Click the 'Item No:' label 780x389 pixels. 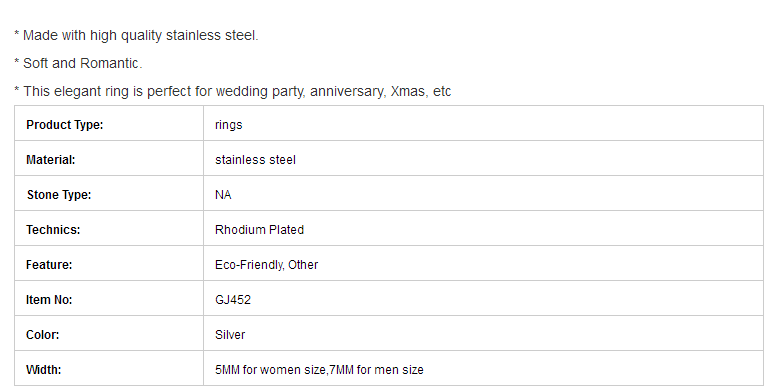(x=49, y=300)
